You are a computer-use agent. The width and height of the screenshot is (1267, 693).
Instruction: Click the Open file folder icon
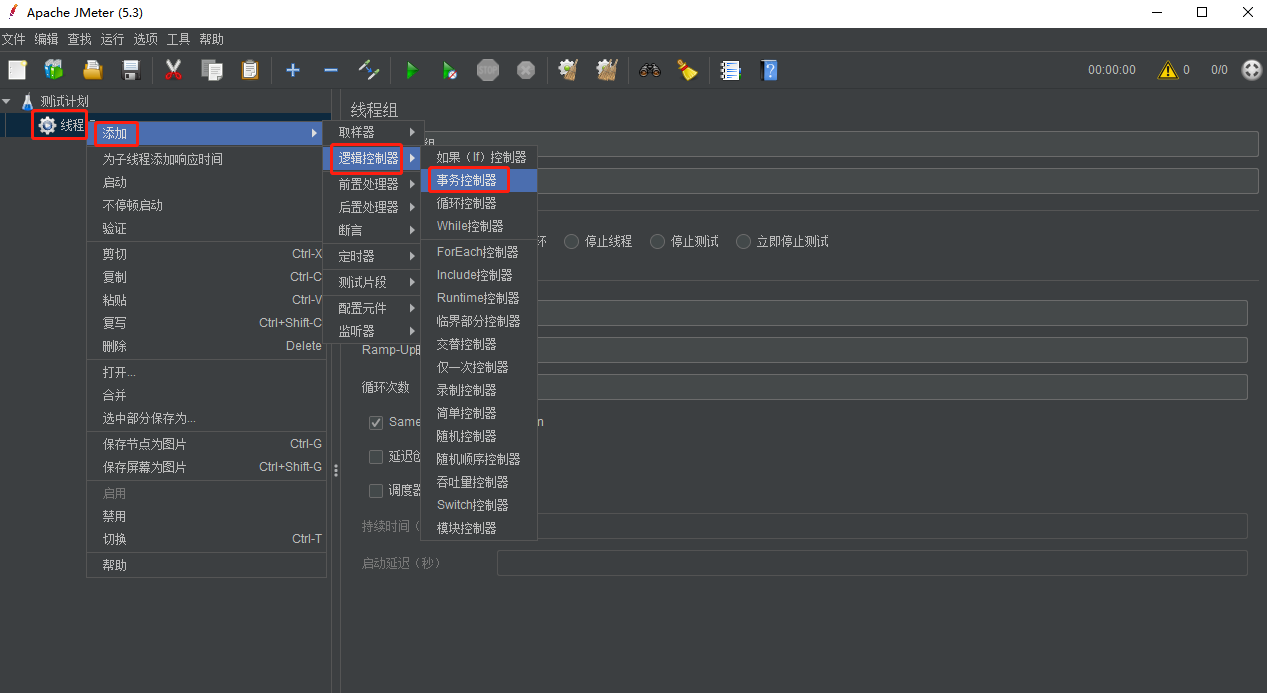93,70
